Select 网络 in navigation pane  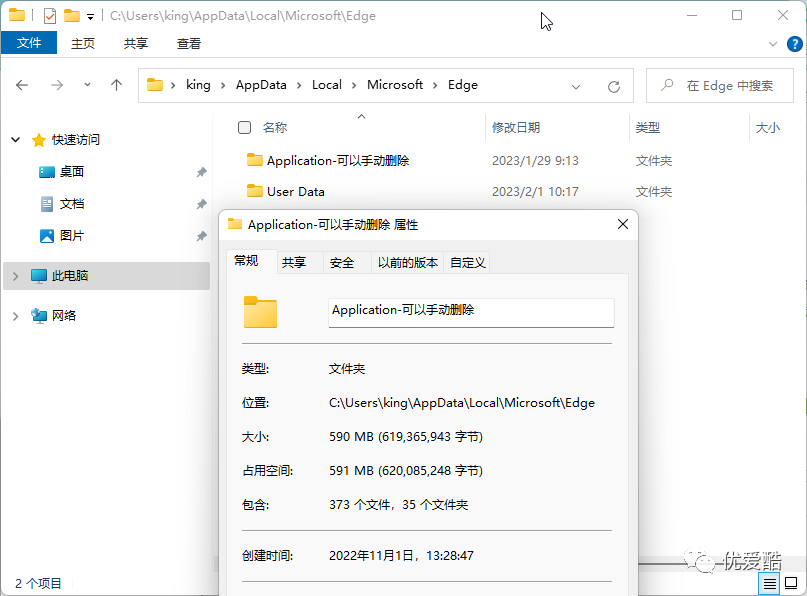click(63, 315)
